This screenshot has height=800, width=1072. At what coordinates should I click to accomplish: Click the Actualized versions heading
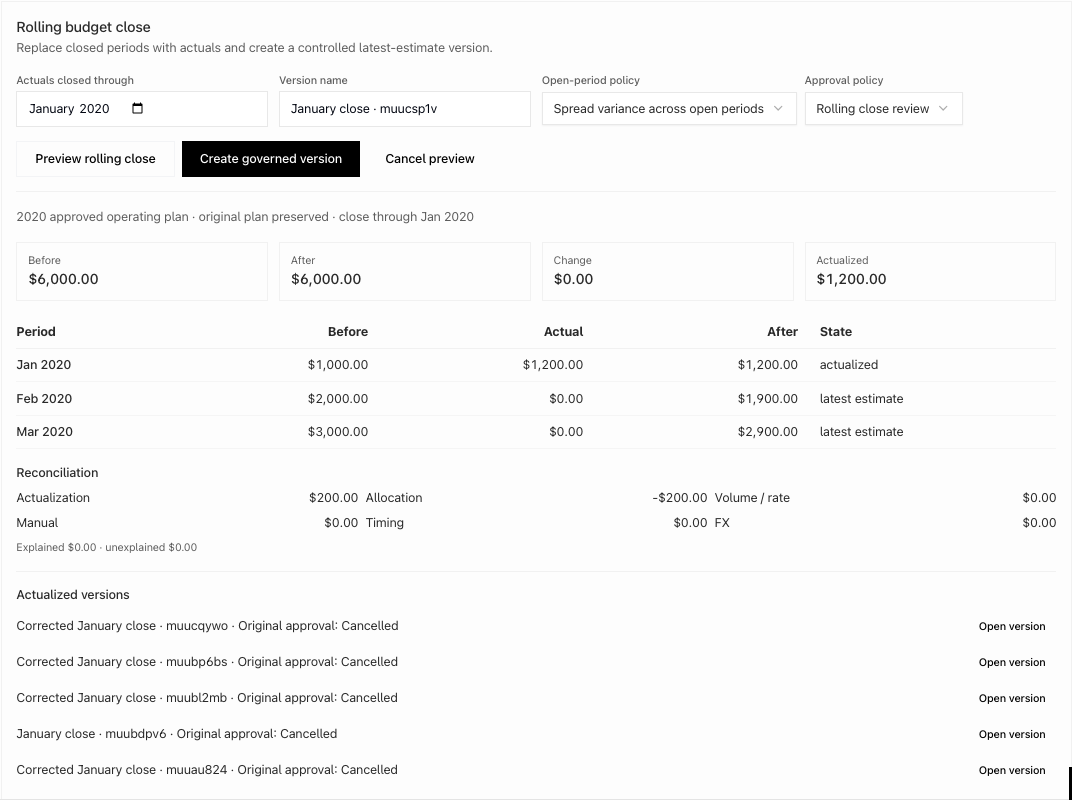click(73, 595)
